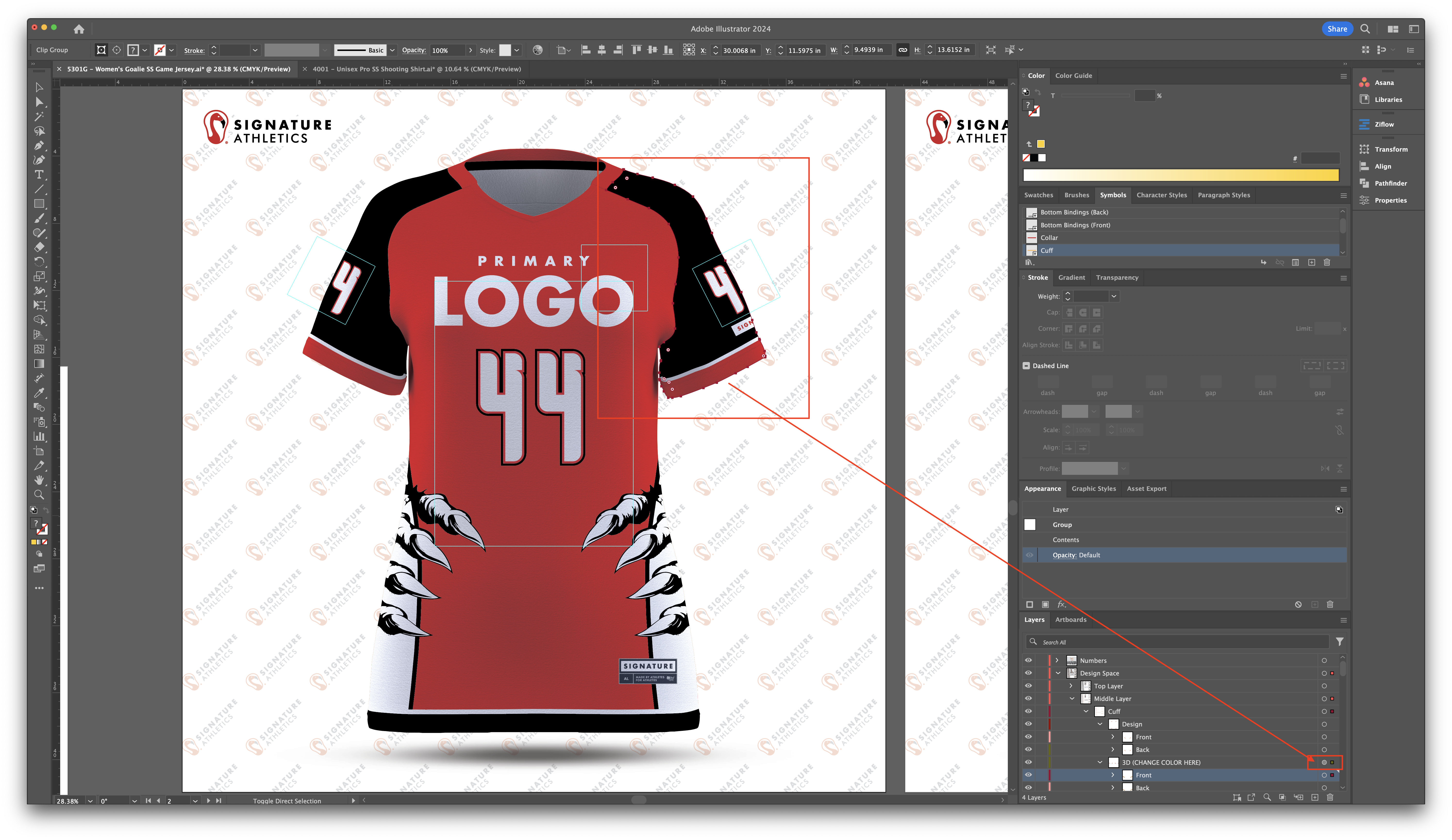Viewport: 1452px width, 840px height.
Task: Open the Search icon in title bar
Action: (x=1365, y=29)
